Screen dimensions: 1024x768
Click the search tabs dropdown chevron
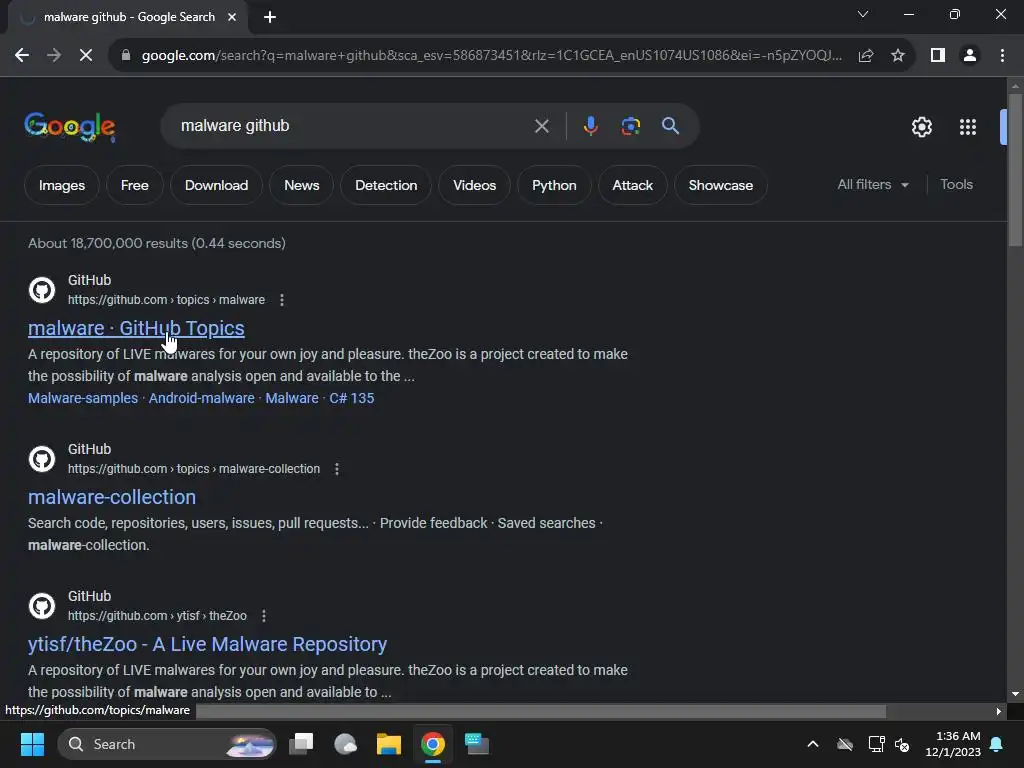point(863,14)
